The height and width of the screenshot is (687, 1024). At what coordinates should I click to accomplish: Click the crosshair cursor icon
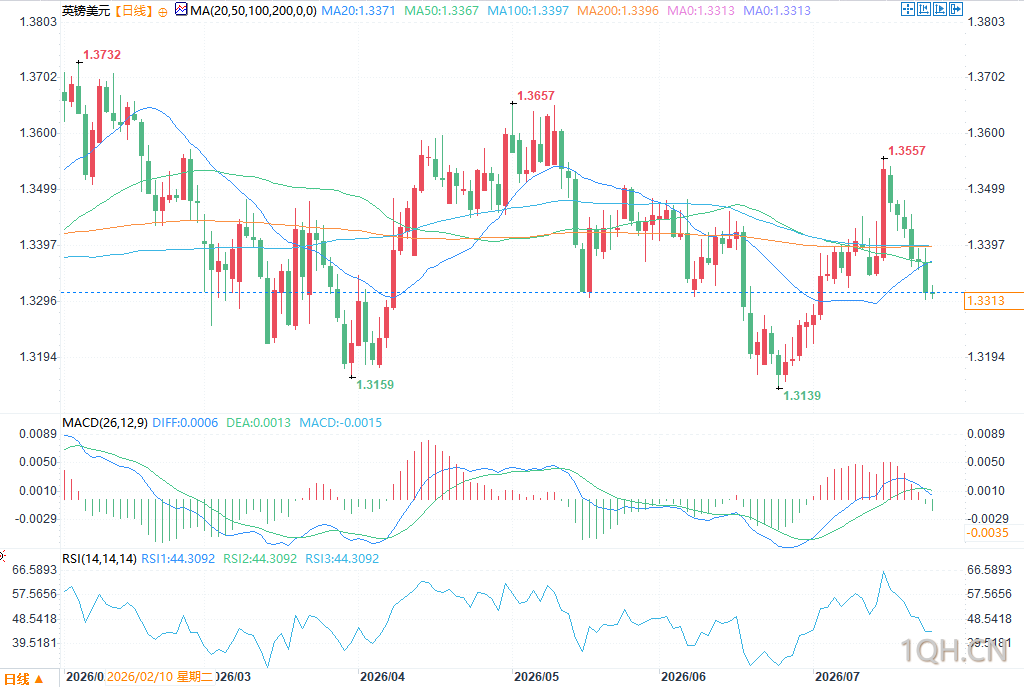tap(908, 9)
